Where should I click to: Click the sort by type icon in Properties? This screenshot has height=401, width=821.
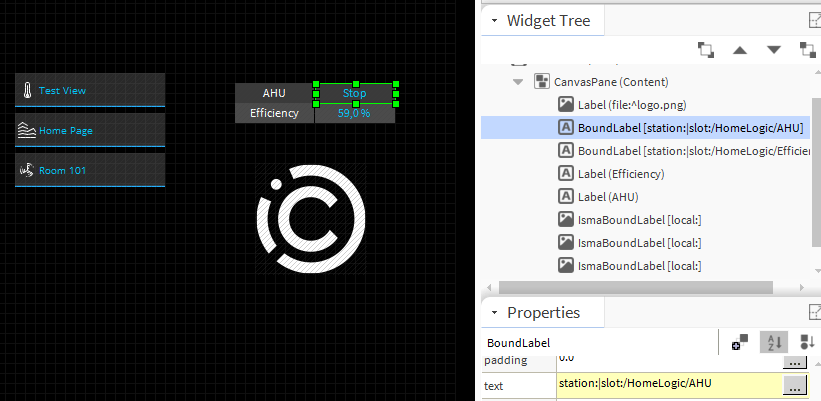coord(806,343)
